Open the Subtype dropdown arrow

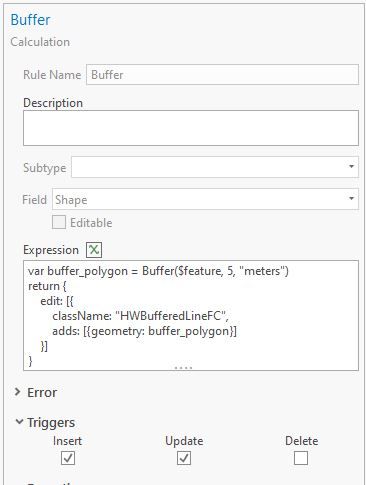tap(351, 167)
